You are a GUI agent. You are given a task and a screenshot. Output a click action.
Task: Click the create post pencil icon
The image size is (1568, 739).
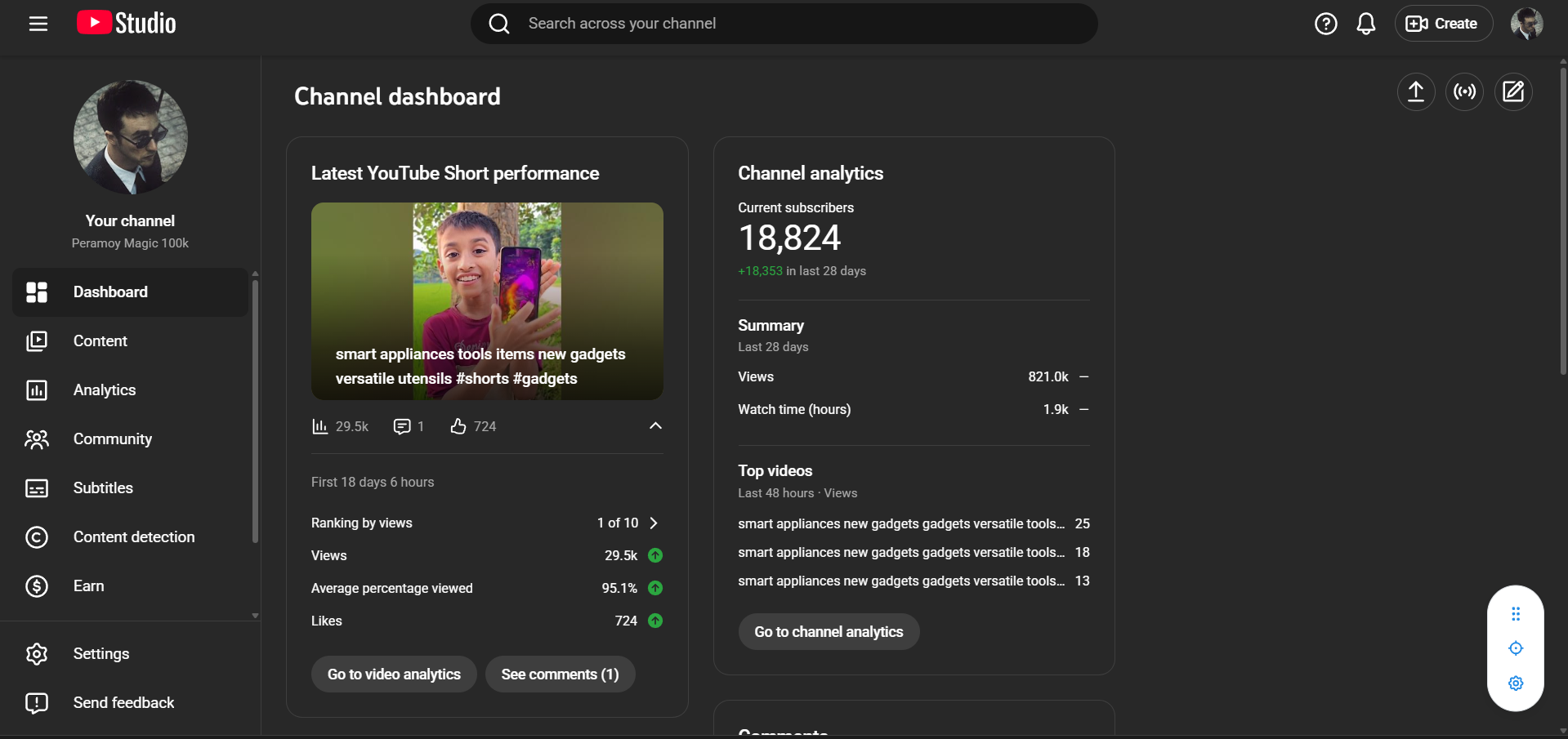tap(1513, 91)
